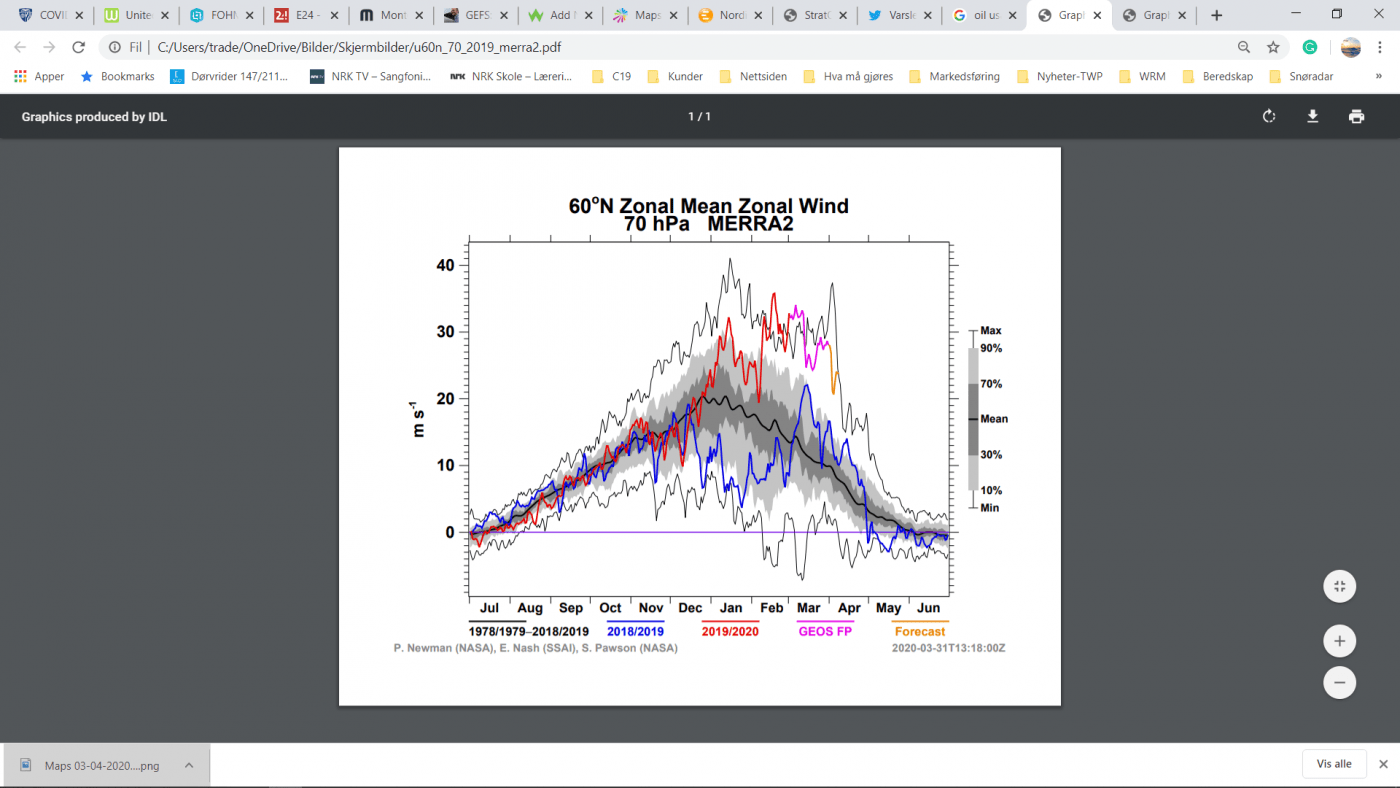1400x788 pixels.
Task: Zoom out of the PDF
Action: [x=1339, y=682]
